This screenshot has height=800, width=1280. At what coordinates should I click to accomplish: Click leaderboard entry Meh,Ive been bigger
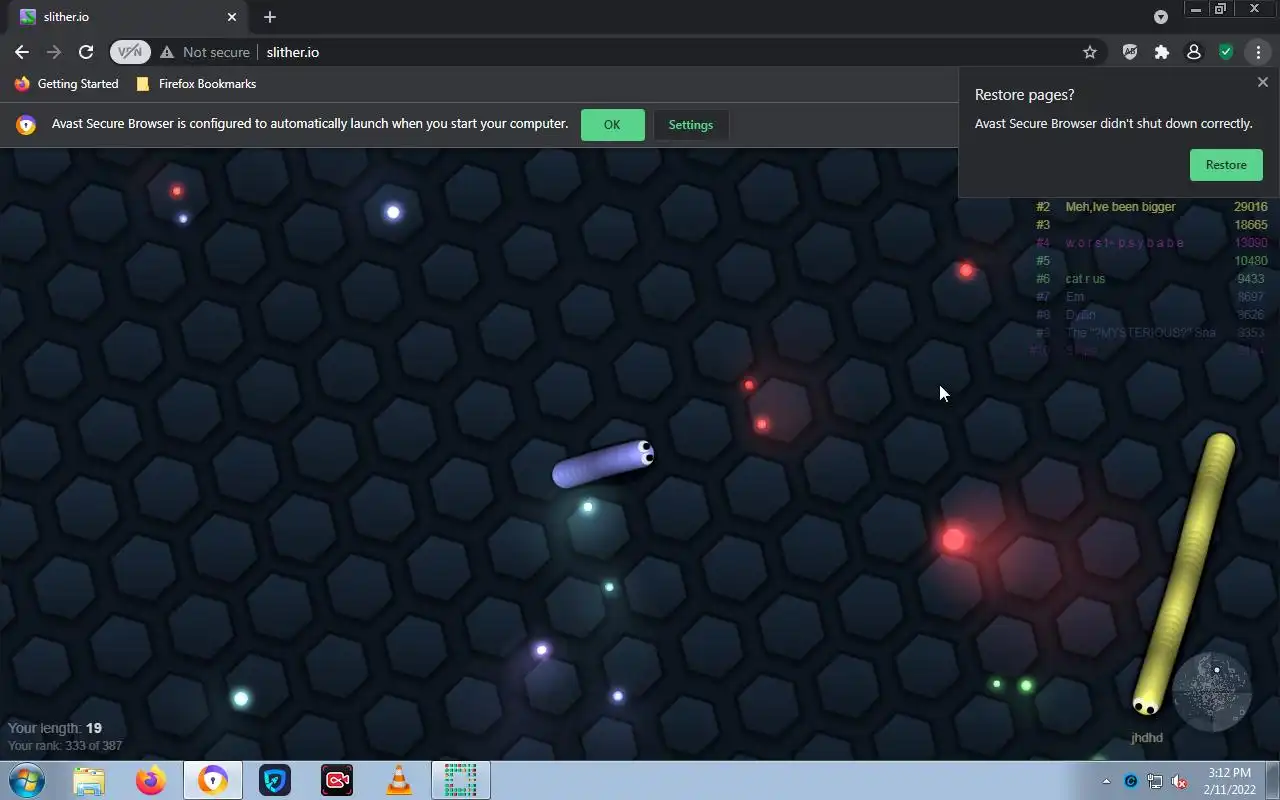click(1121, 207)
